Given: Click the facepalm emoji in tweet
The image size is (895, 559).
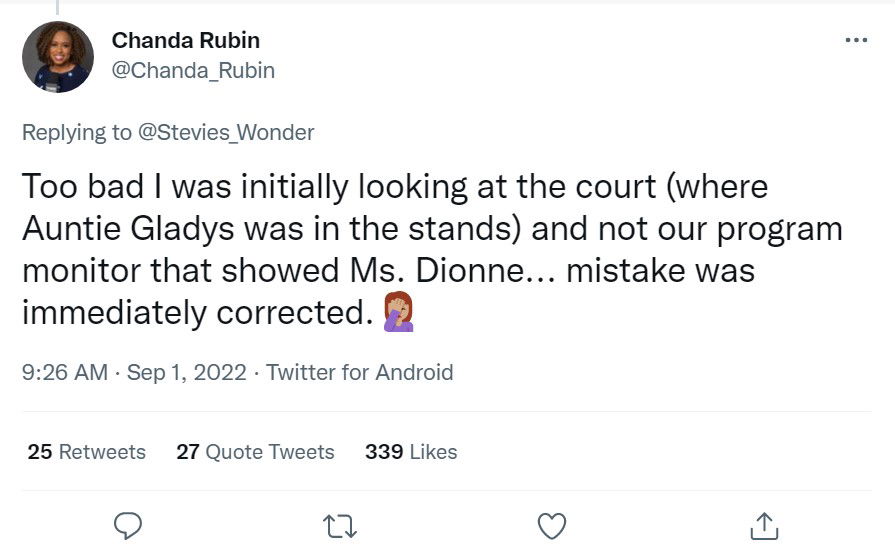Looking at the screenshot, I should tap(399, 314).
